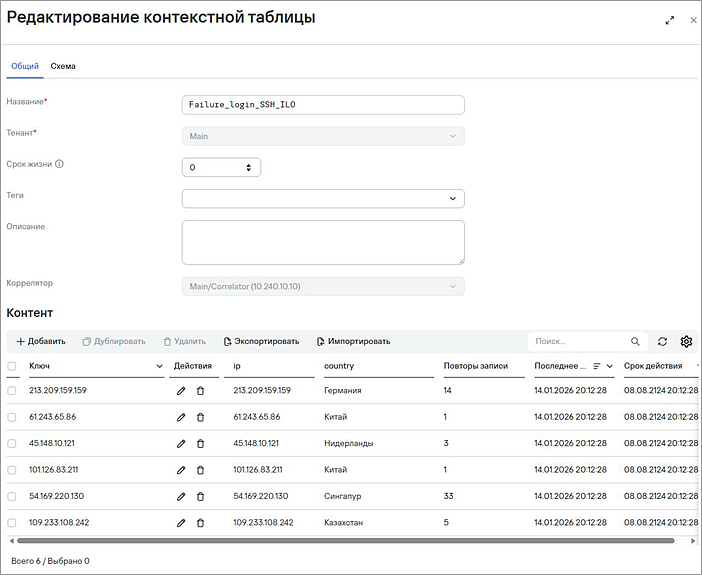This screenshot has height=575, width=702.
Task: Switch to the Общий tab
Action: (25, 66)
